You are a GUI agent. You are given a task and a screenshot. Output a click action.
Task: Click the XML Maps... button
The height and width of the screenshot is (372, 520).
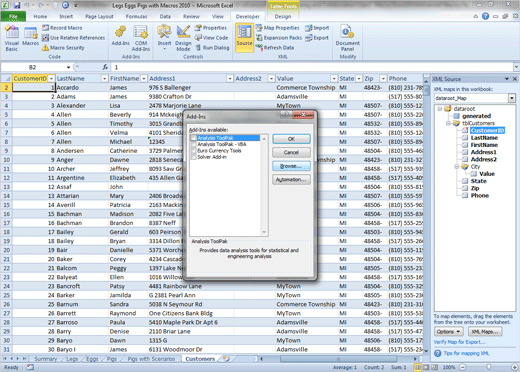click(485, 332)
